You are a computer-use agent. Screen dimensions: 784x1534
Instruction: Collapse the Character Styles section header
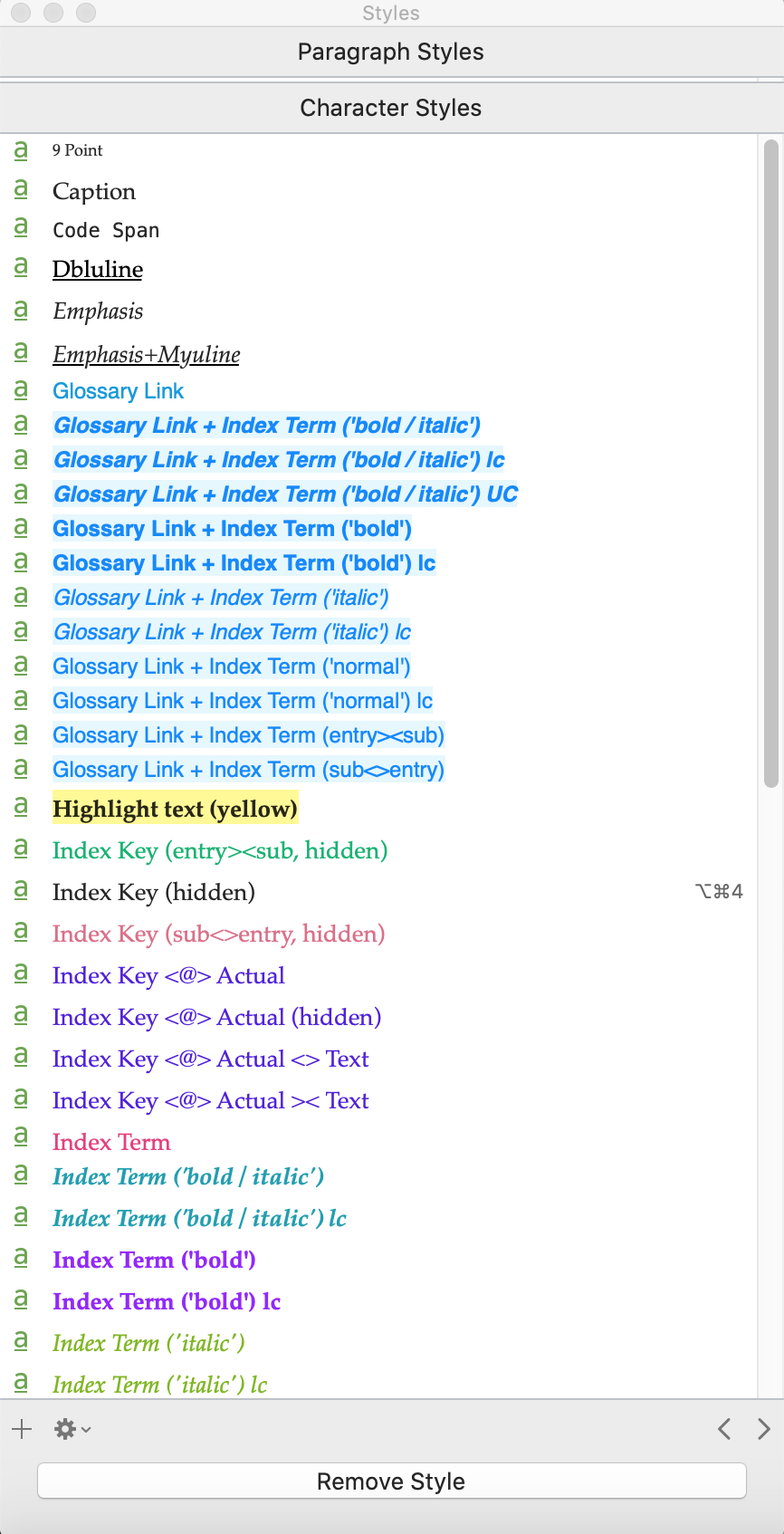click(x=391, y=108)
